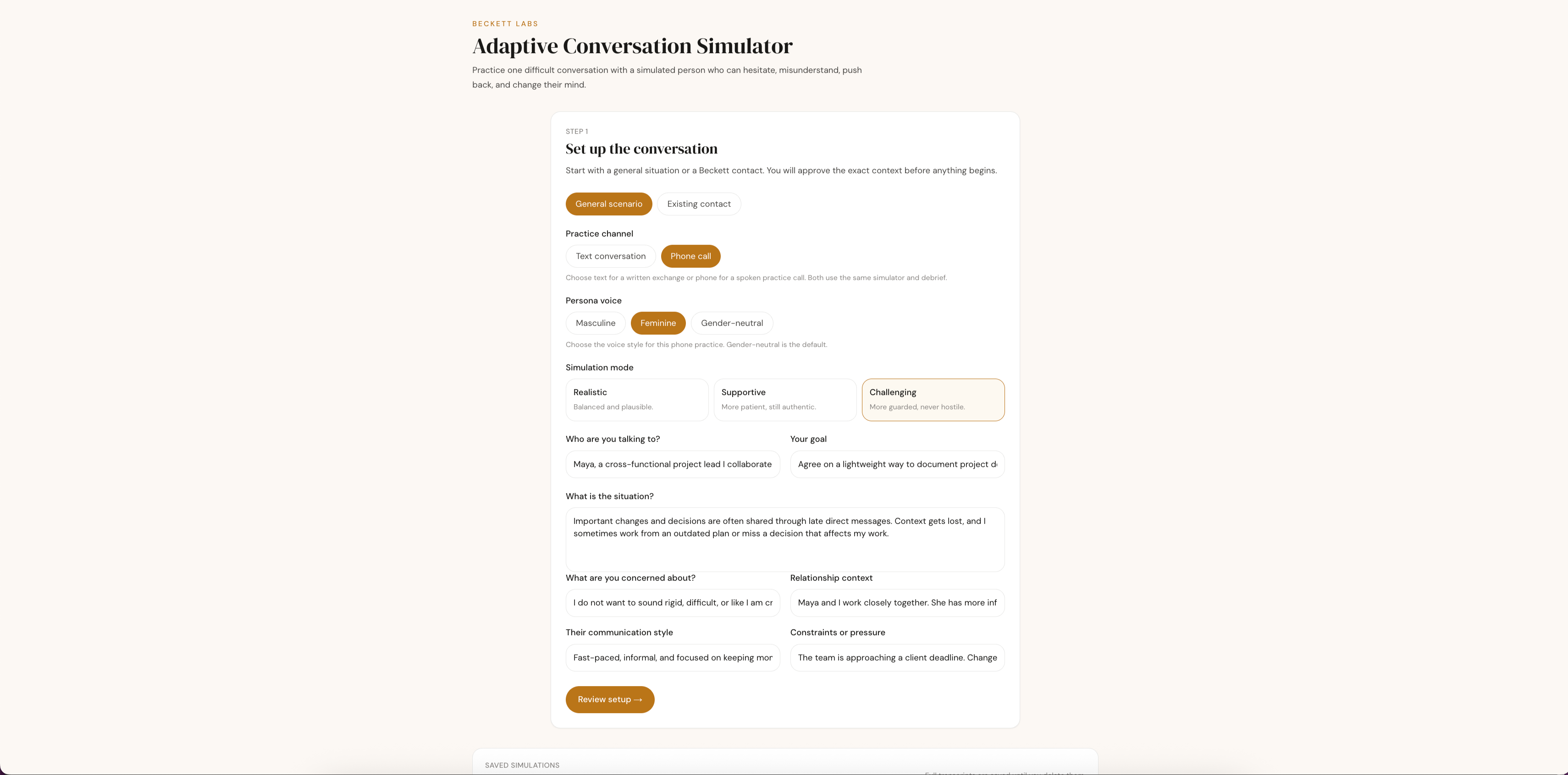Select the General scenario option
The height and width of the screenshot is (775, 1568).
point(609,204)
